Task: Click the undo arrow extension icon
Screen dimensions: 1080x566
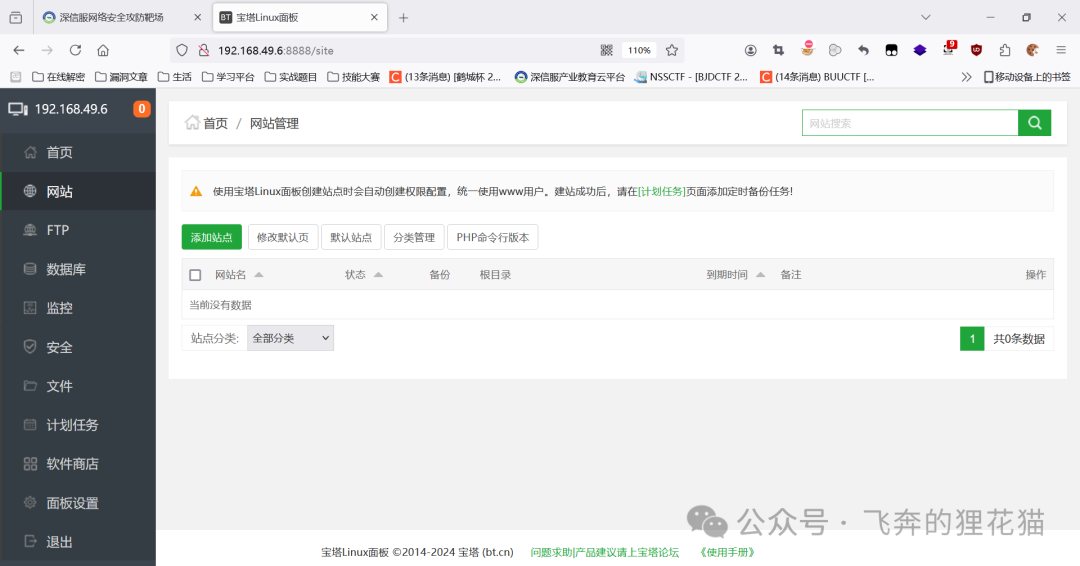Action: point(863,50)
